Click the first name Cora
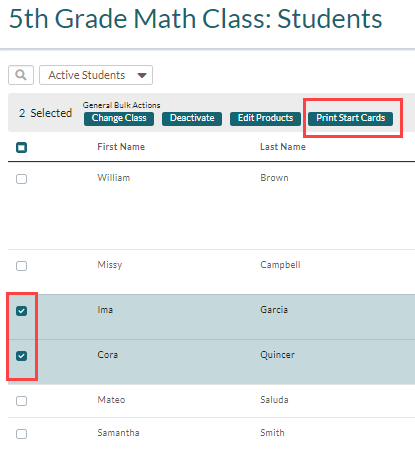 tap(108, 355)
